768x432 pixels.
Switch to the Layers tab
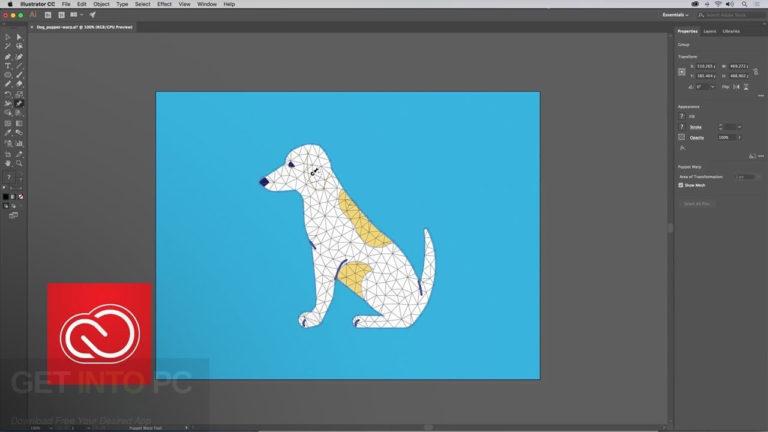pyautogui.click(x=710, y=31)
